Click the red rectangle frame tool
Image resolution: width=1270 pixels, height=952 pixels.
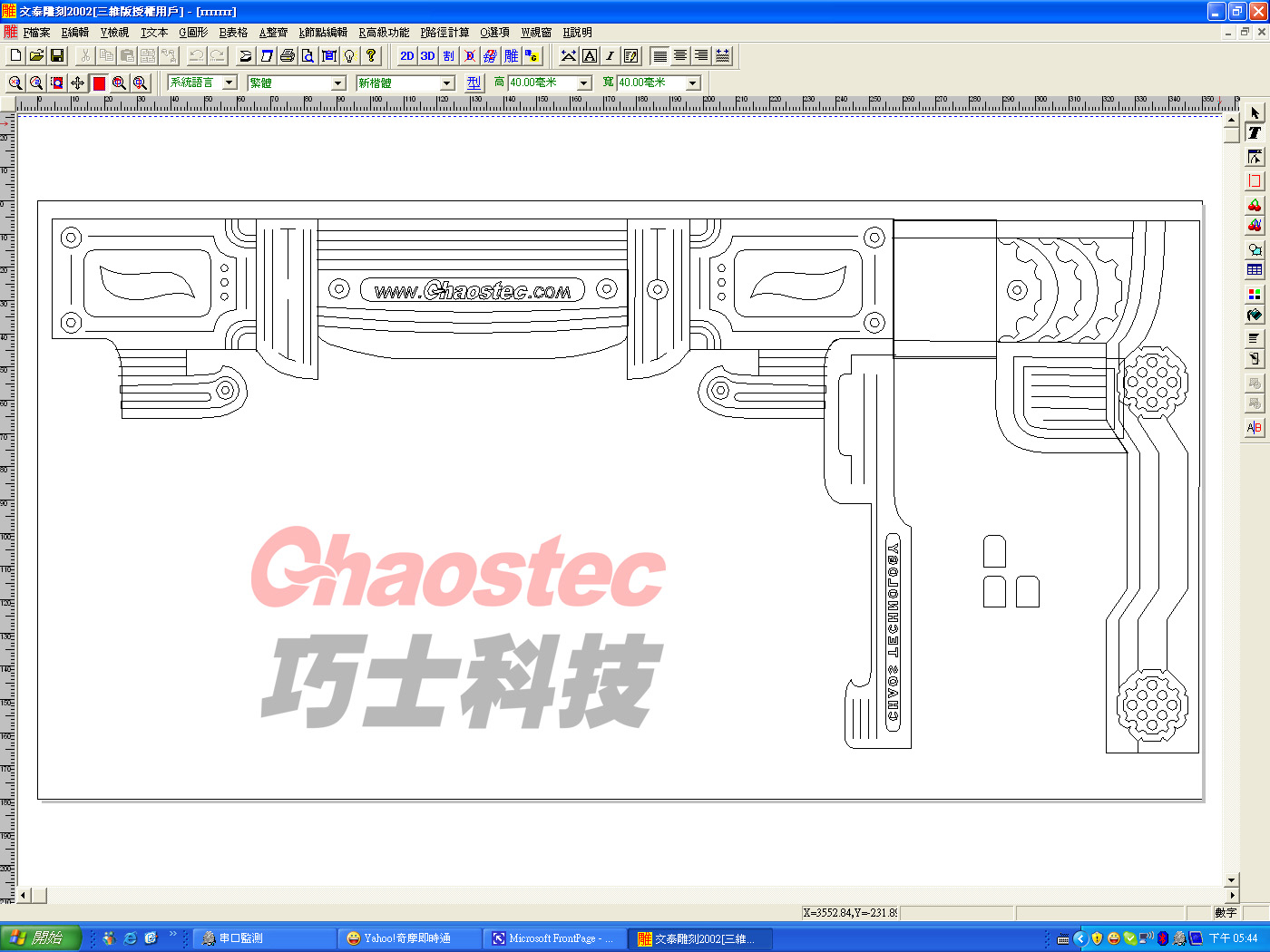click(1255, 181)
